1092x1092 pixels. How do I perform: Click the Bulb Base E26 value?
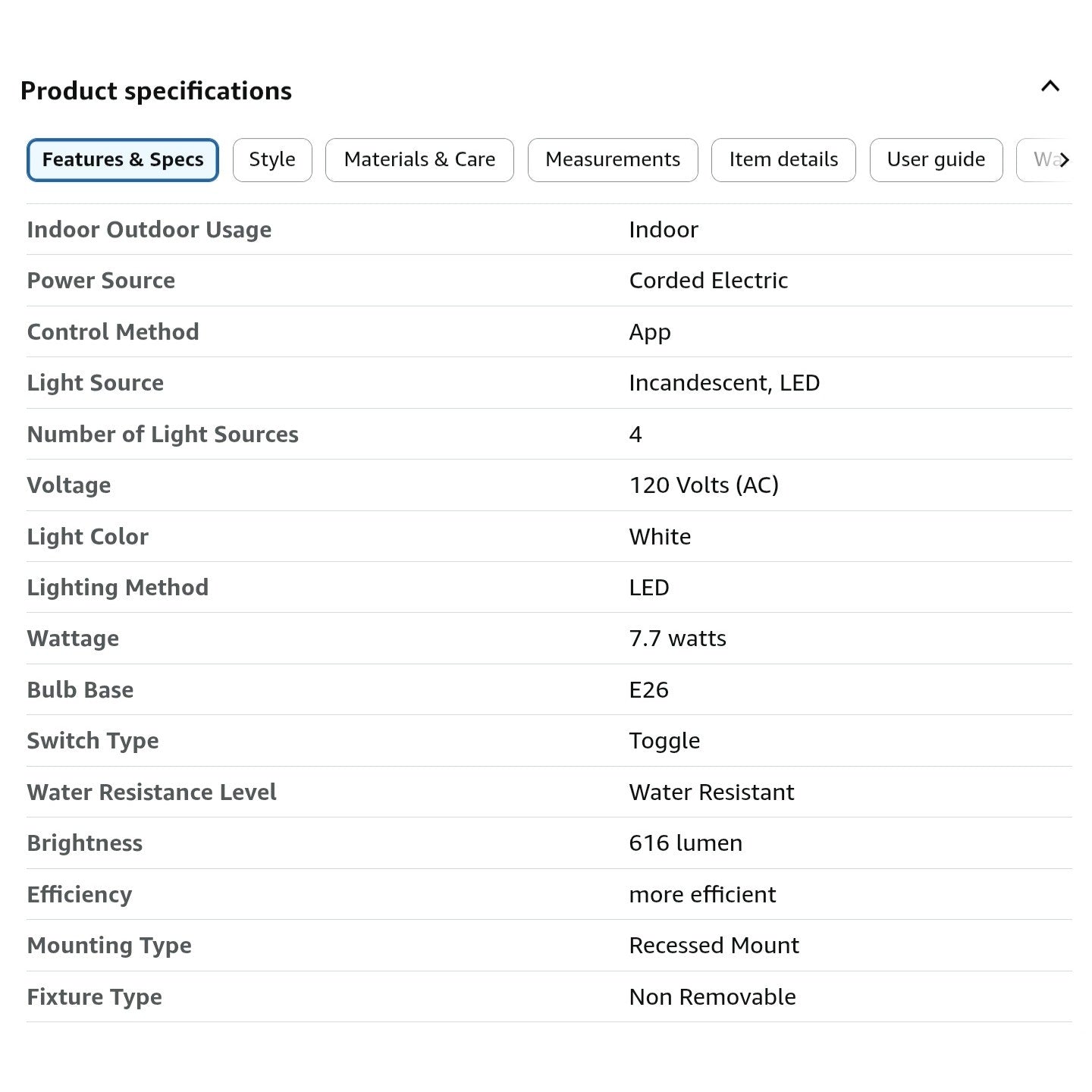click(x=649, y=690)
